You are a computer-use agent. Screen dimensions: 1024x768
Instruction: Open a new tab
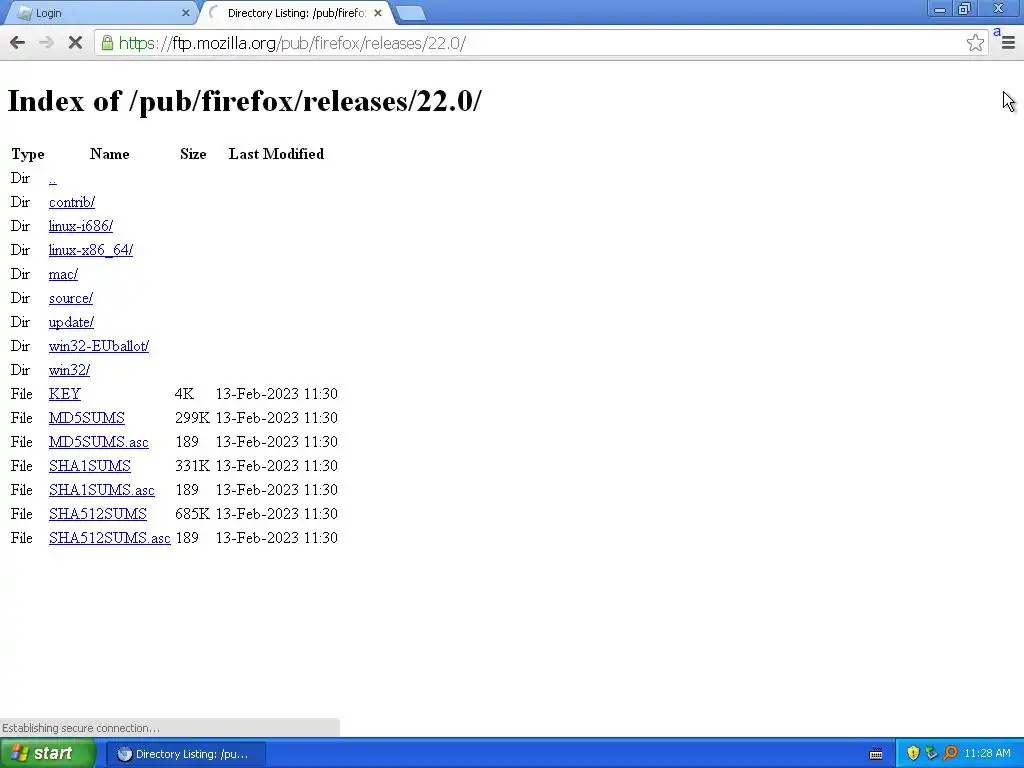click(411, 13)
